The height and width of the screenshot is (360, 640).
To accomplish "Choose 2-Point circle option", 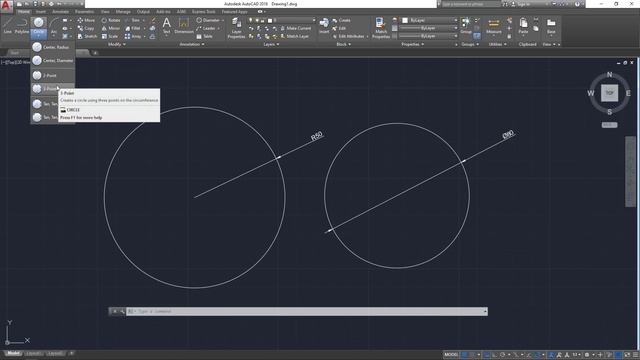I will 53,76.
